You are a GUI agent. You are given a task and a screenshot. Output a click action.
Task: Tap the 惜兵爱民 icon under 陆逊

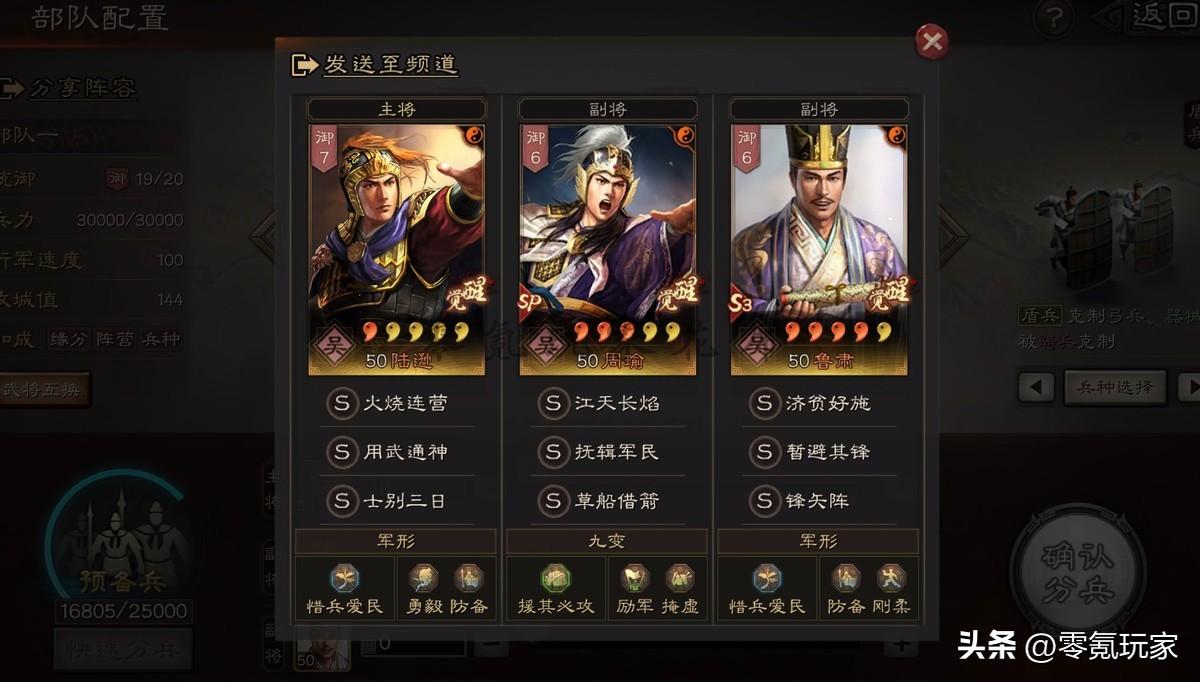tap(344, 588)
